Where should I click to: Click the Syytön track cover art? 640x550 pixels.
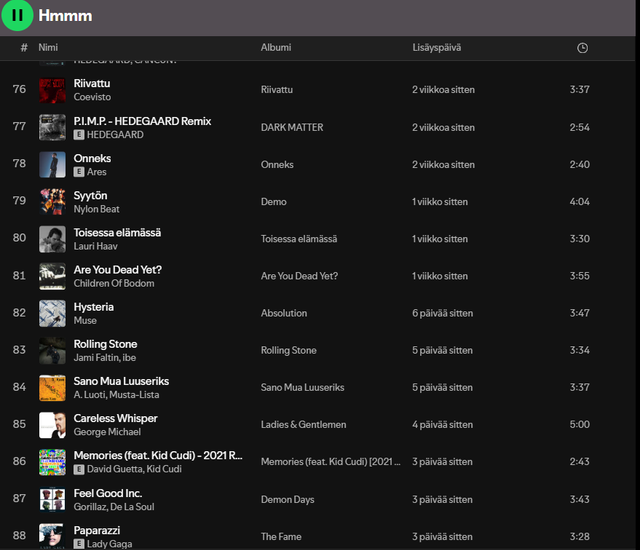click(52, 202)
